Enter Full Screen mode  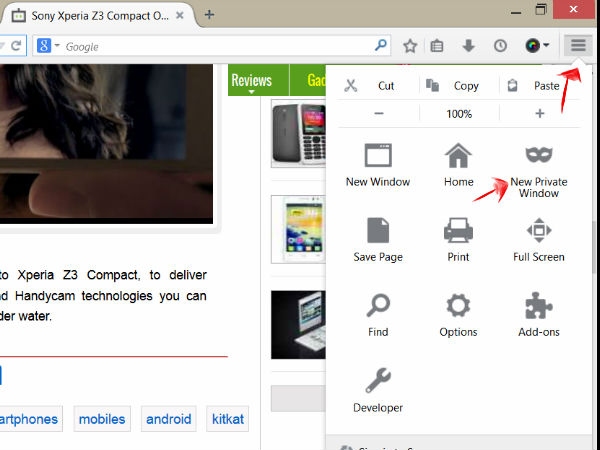[x=539, y=240]
